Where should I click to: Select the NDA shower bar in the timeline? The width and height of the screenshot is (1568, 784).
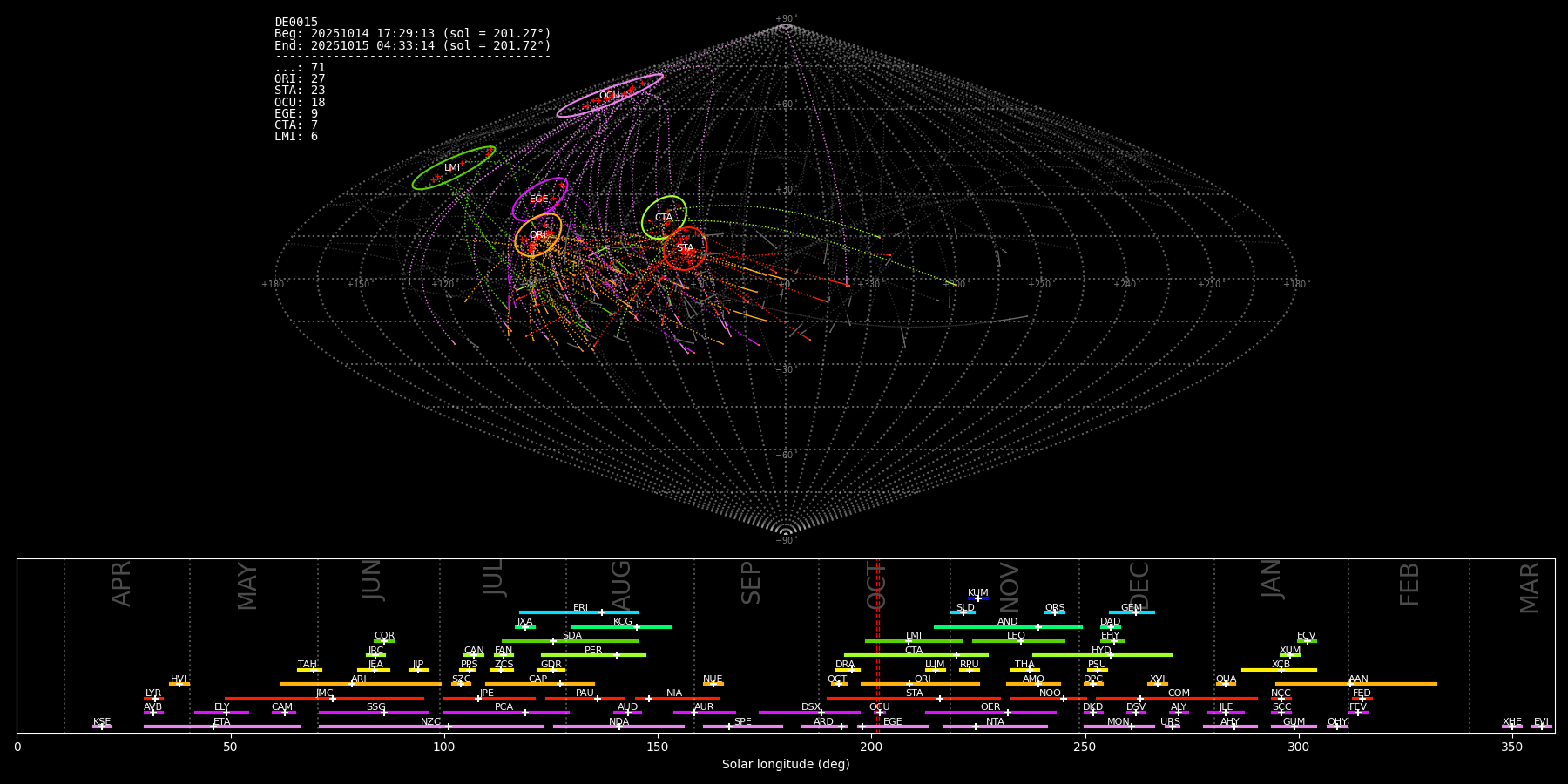tap(618, 727)
